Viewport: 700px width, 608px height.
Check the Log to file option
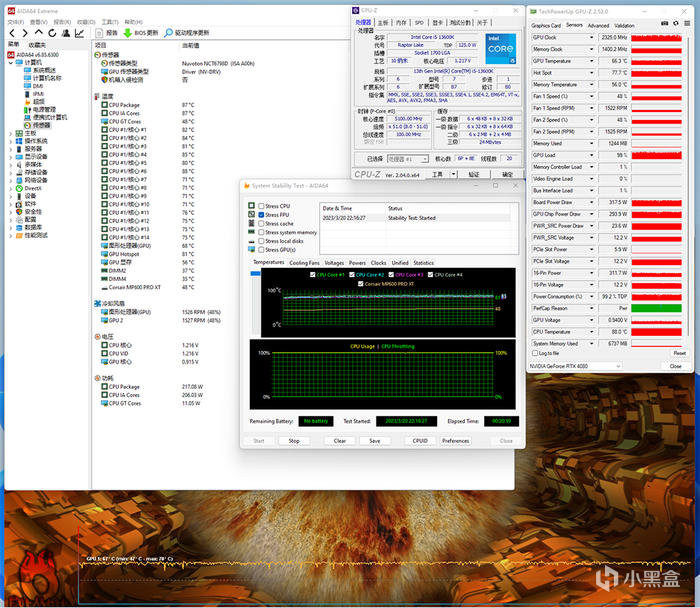536,353
